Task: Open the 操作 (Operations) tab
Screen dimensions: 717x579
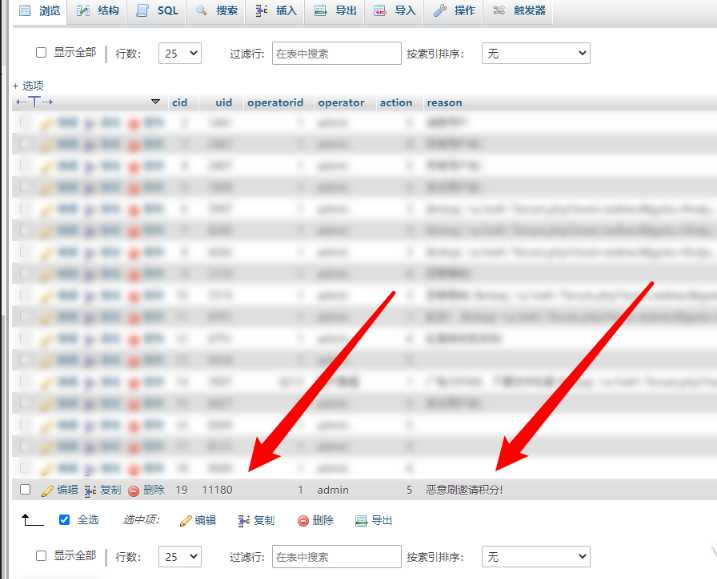Action: pyautogui.click(x=454, y=11)
